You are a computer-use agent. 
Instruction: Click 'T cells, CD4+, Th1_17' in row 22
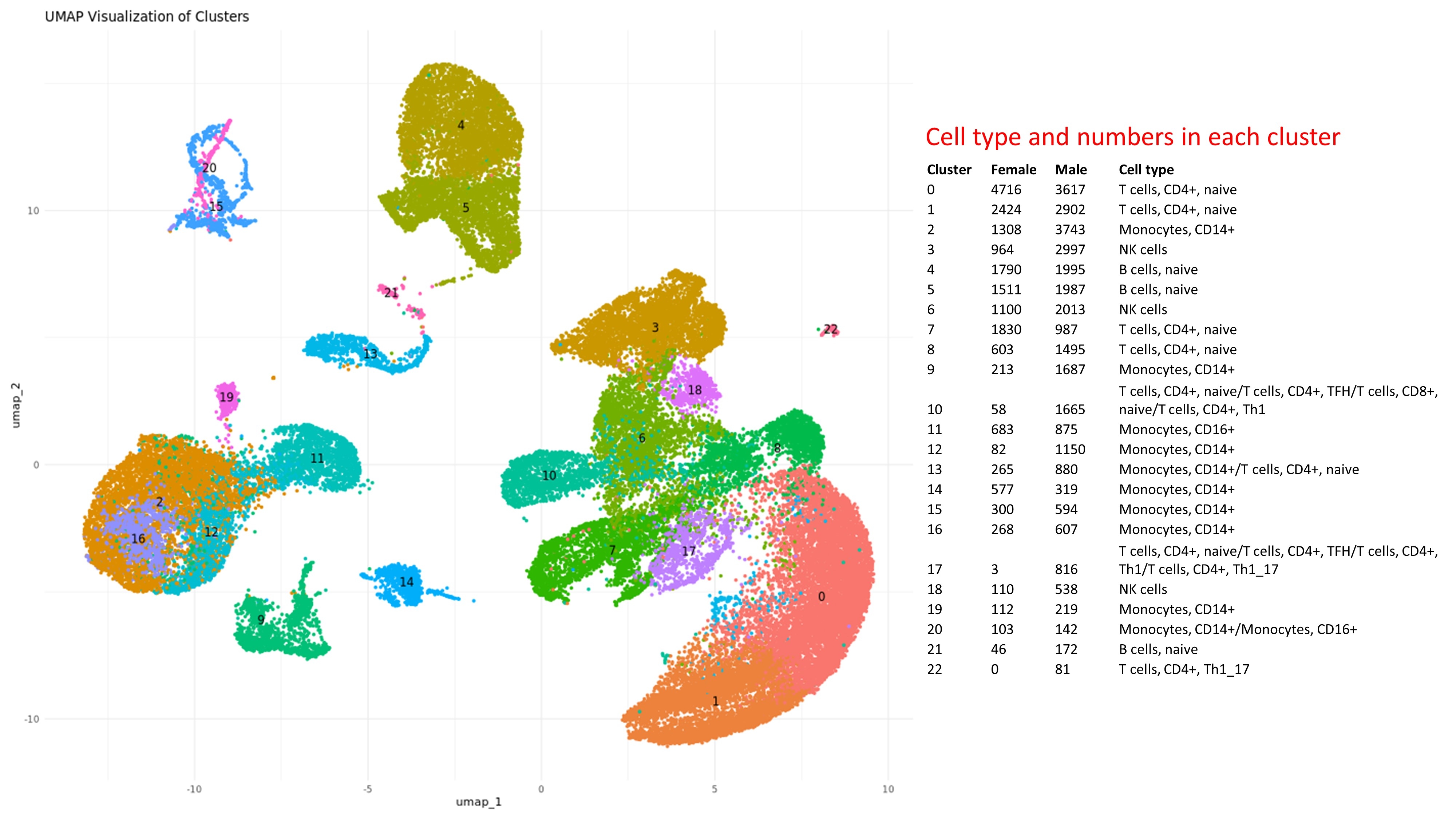point(1184,669)
